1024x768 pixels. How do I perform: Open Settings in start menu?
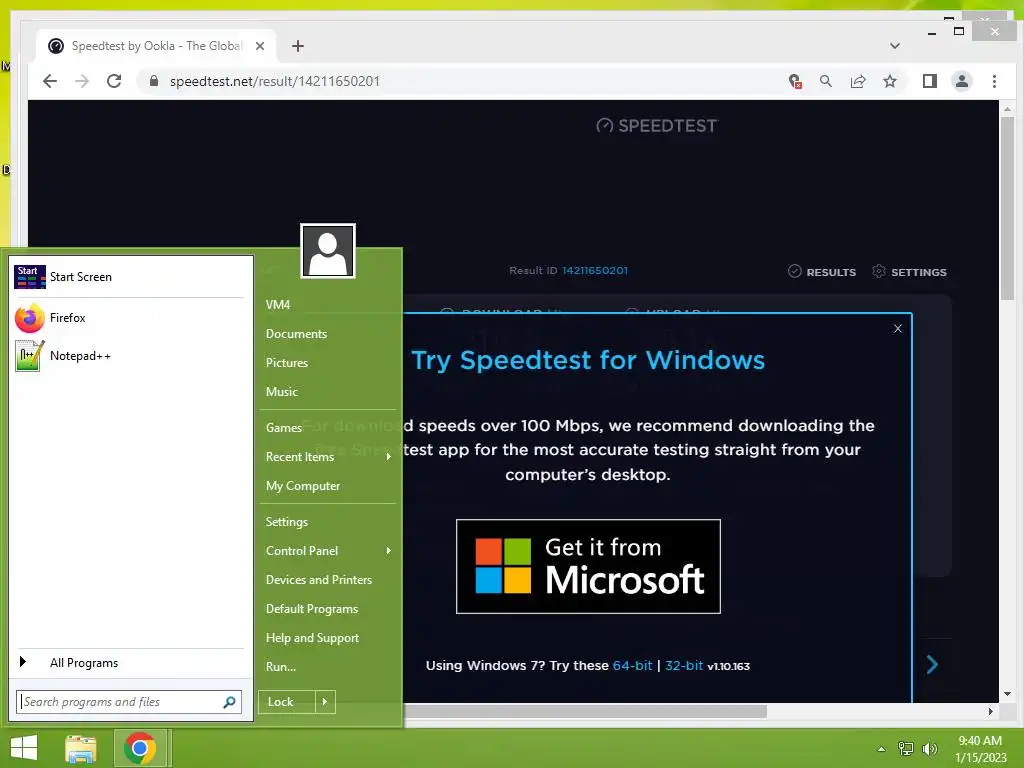click(328, 522)
